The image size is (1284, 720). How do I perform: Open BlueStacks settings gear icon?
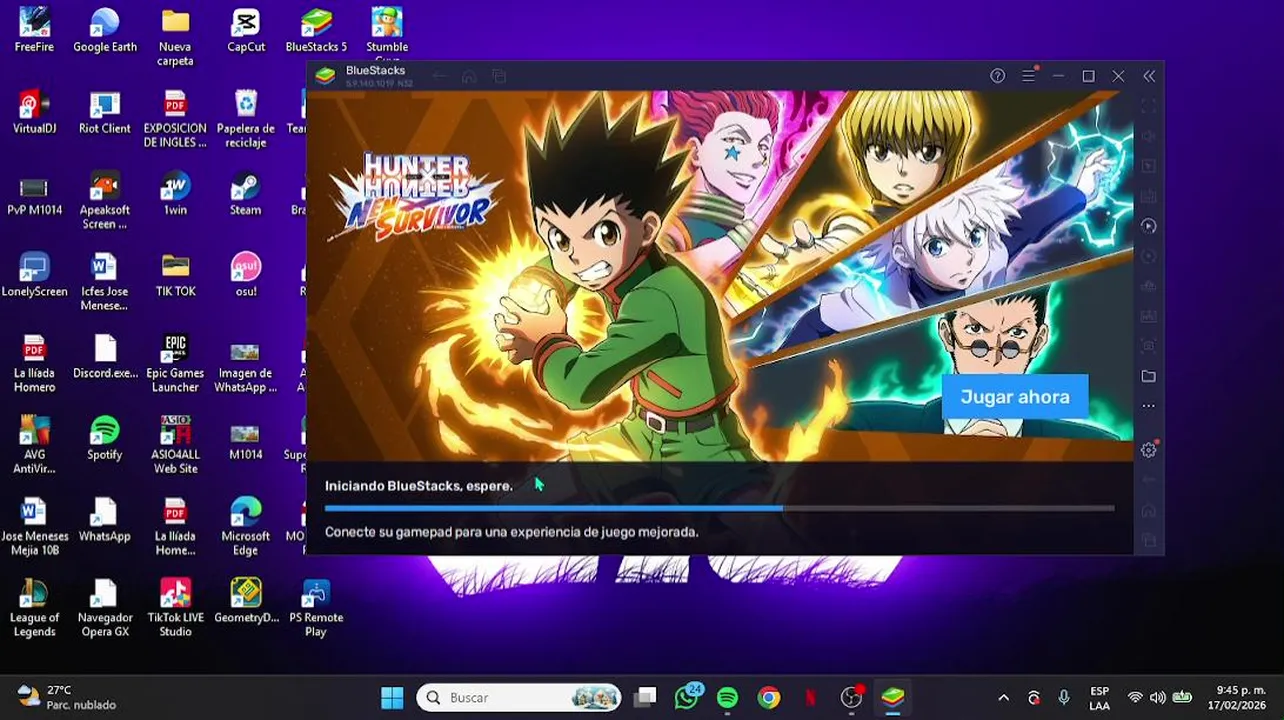(x=1148, y=450)
